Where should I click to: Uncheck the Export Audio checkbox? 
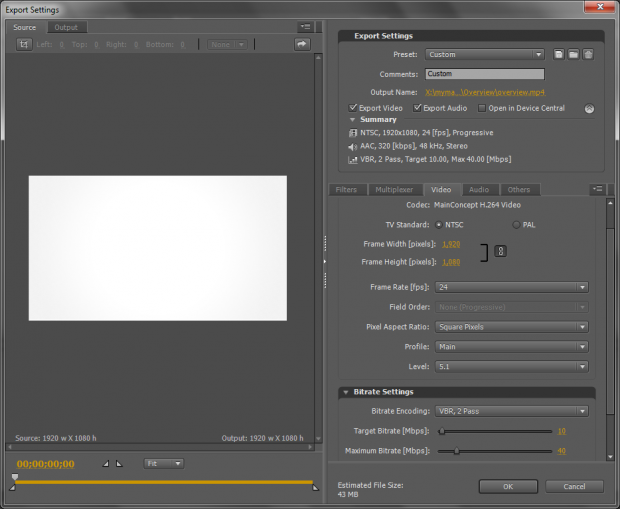pyautogui.click(x=418, y=108)
